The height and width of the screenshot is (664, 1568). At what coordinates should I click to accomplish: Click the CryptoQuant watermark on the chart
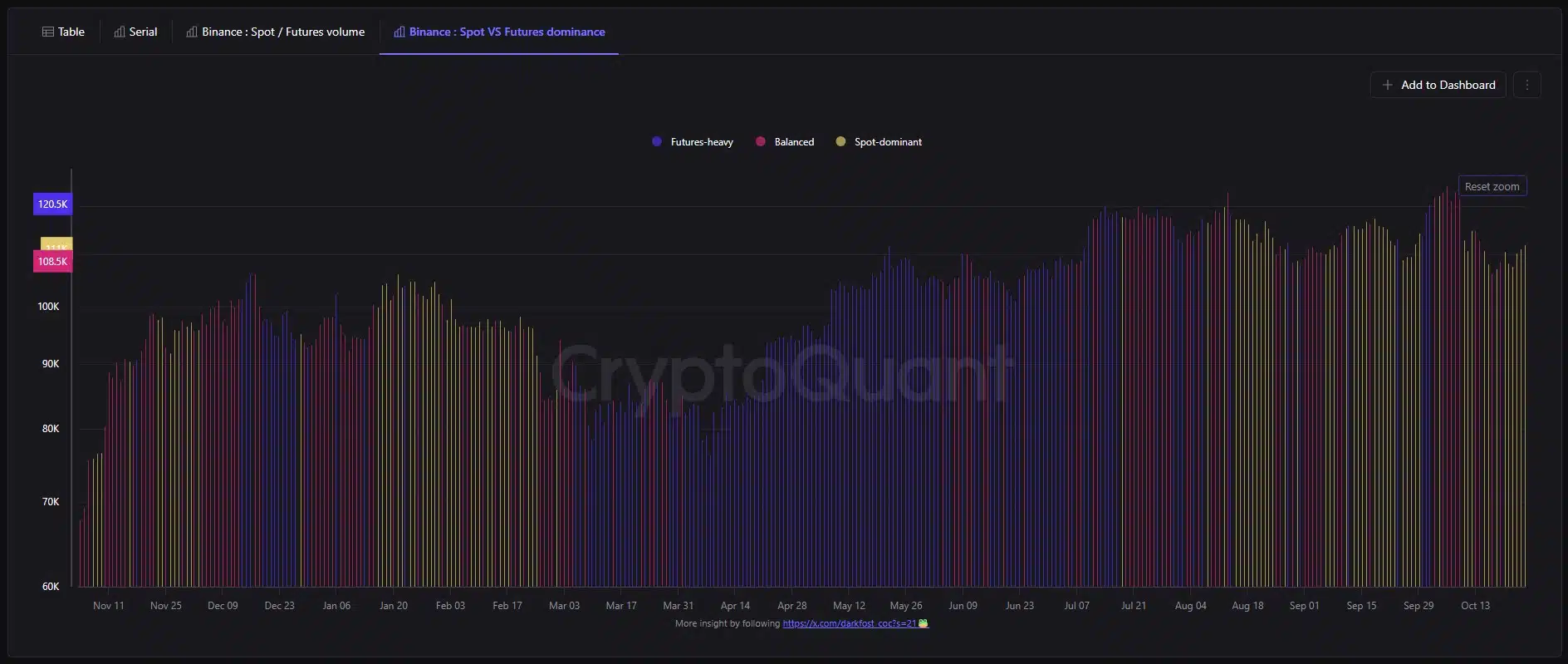tap(781, 372)
